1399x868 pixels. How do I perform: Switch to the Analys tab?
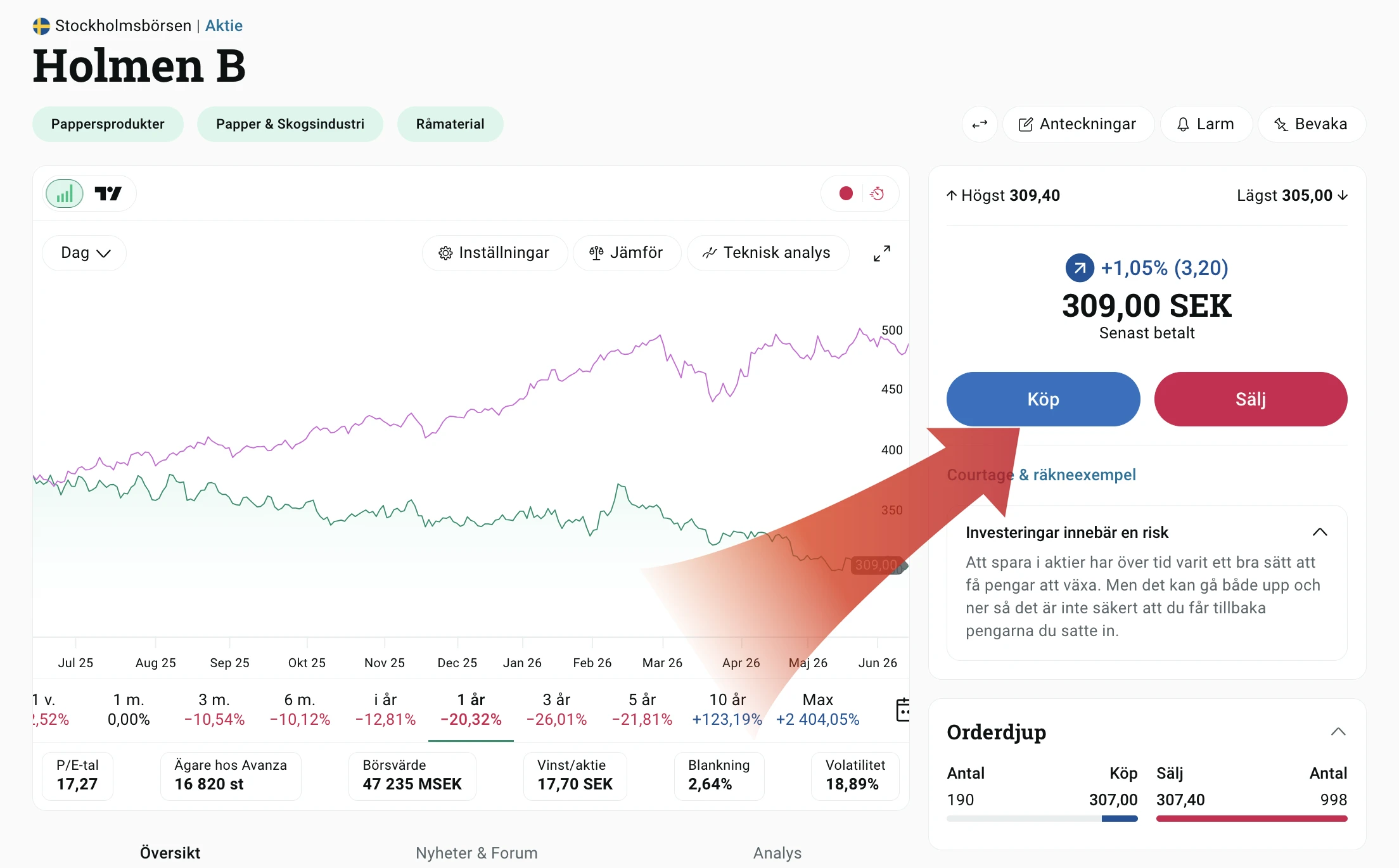pyautogui.click(x=777, y=853)
